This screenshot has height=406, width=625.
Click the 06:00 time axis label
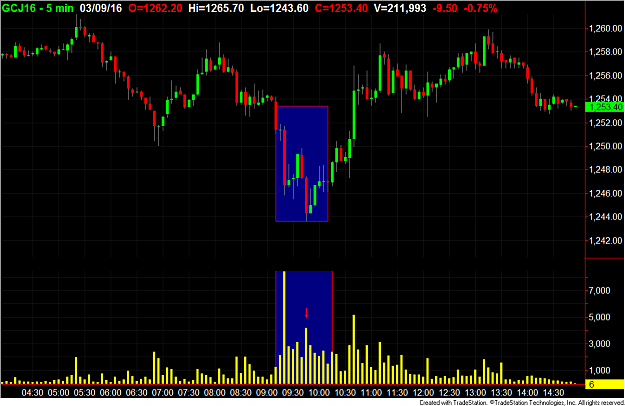point(110,393)
